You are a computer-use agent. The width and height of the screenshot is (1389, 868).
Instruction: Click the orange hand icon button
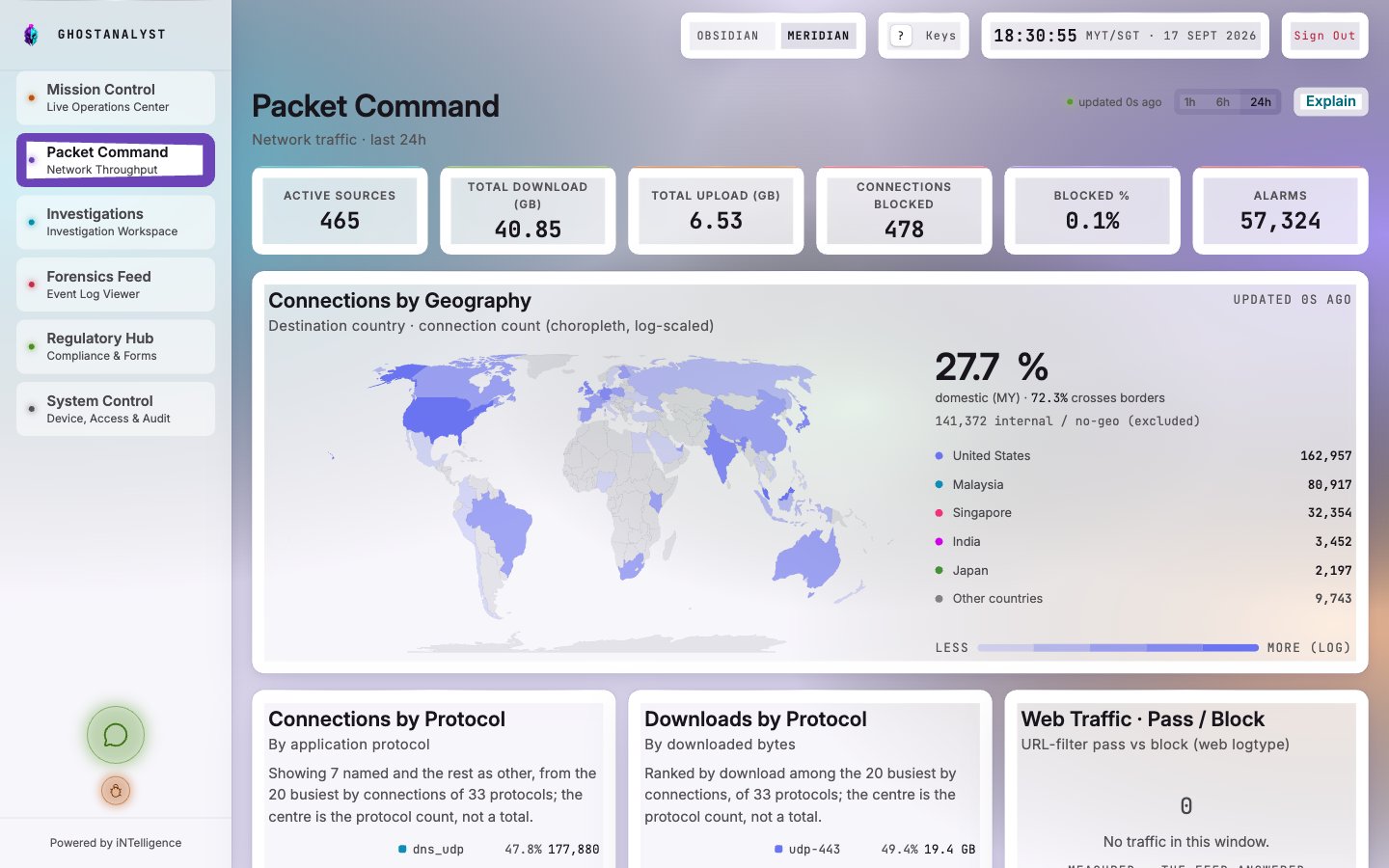pos(116,791)
